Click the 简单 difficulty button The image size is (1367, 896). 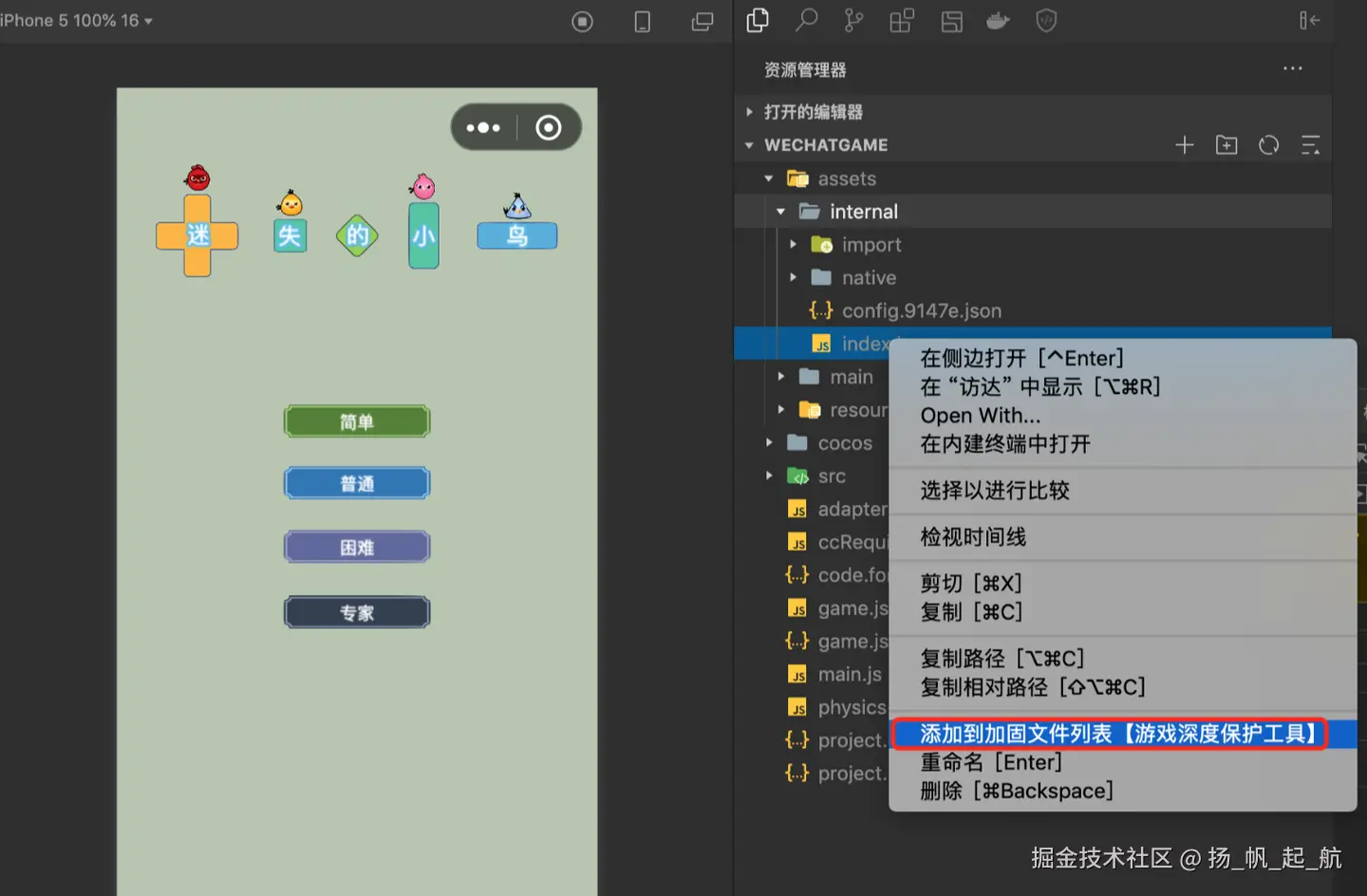click(x=357, y=421)
